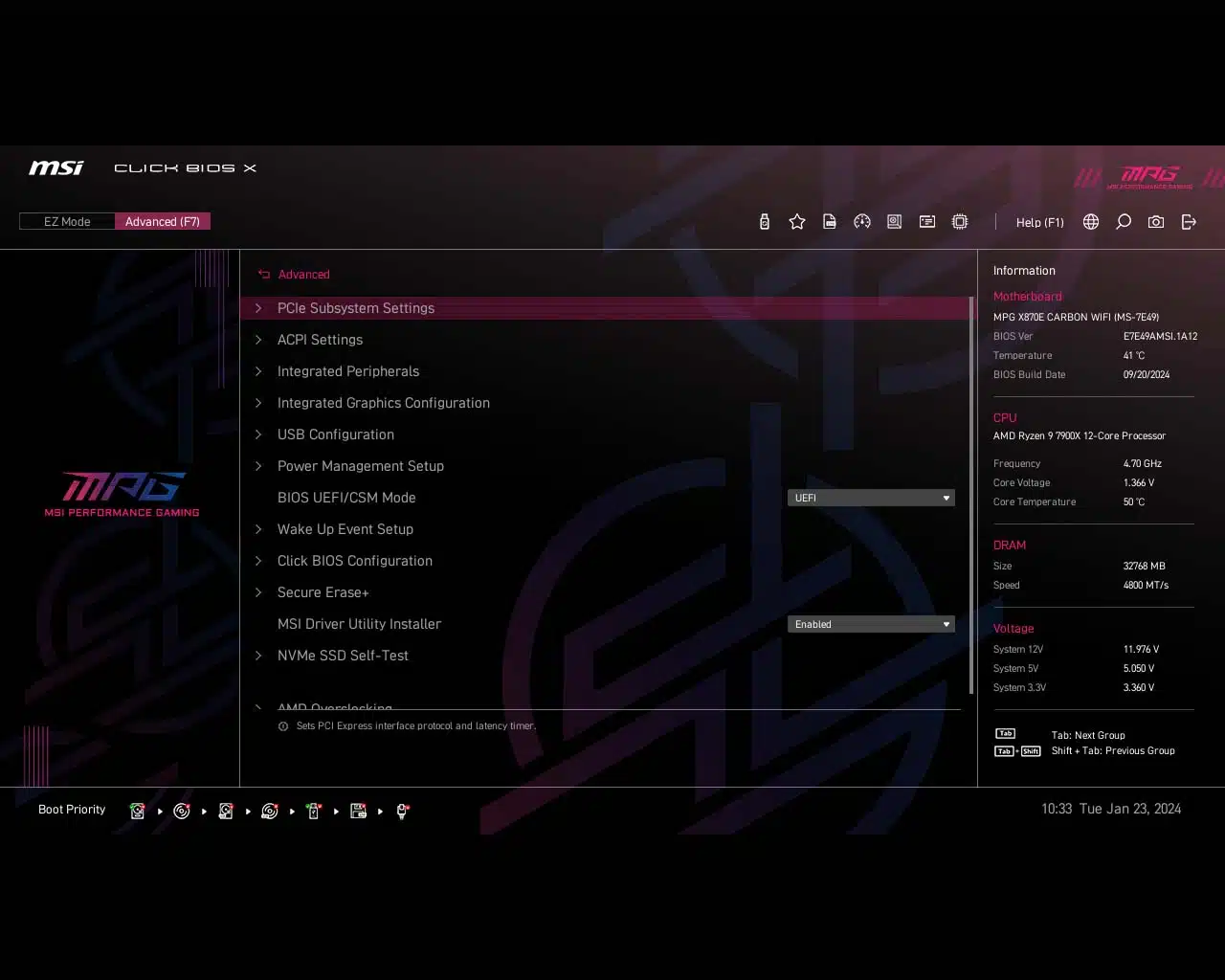Click the hard drive icon in the top toolbar
1225x980 pixels.
pyautogui.click(x=895, y=222)
